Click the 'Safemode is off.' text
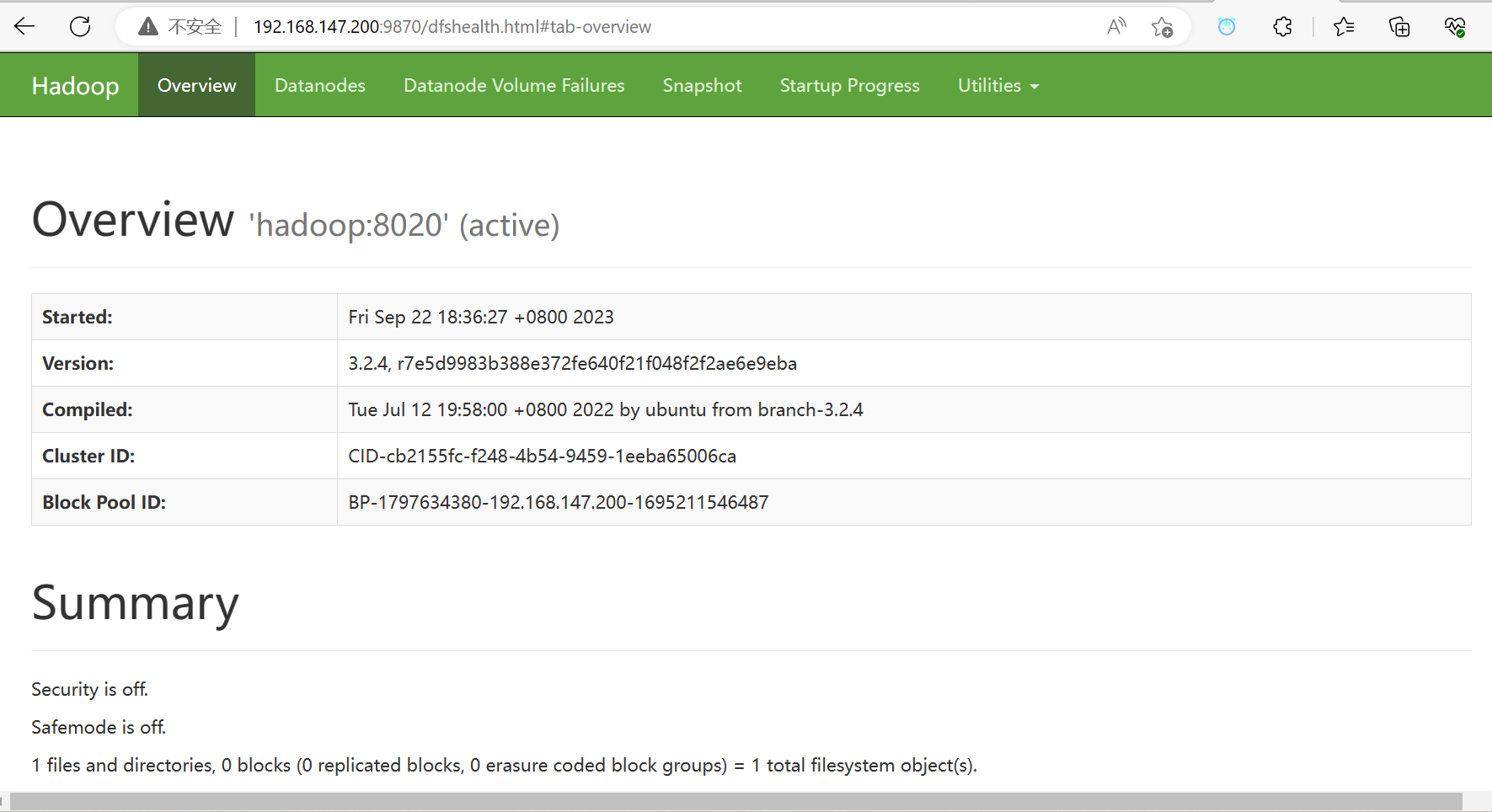 point(99,727)
